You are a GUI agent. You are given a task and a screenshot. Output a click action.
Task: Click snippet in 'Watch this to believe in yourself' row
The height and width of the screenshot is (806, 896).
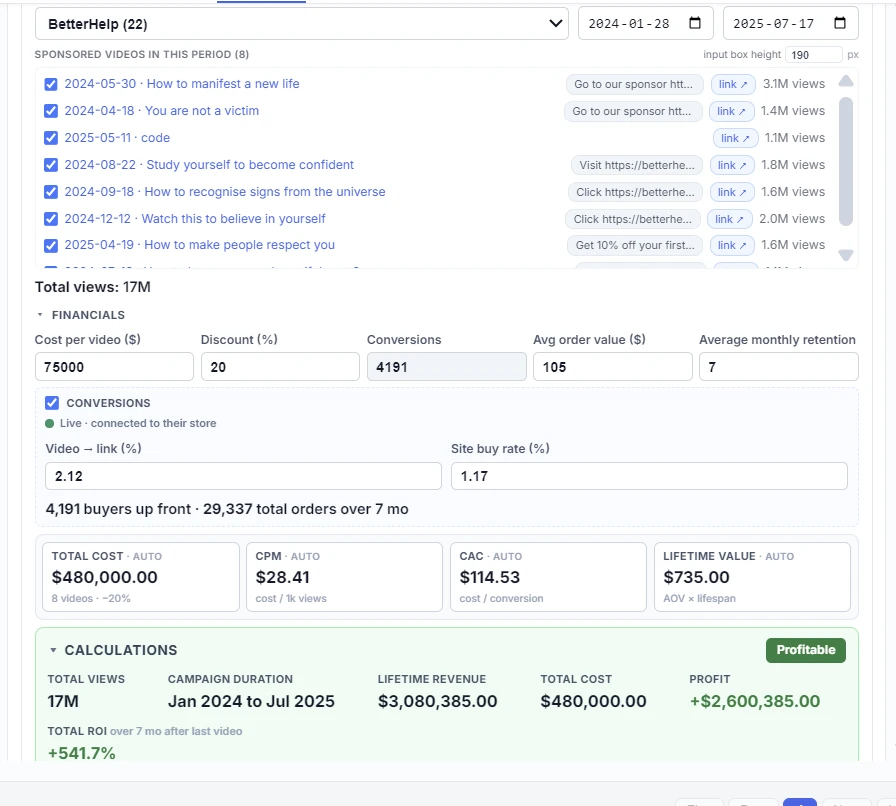coord(633,219)
